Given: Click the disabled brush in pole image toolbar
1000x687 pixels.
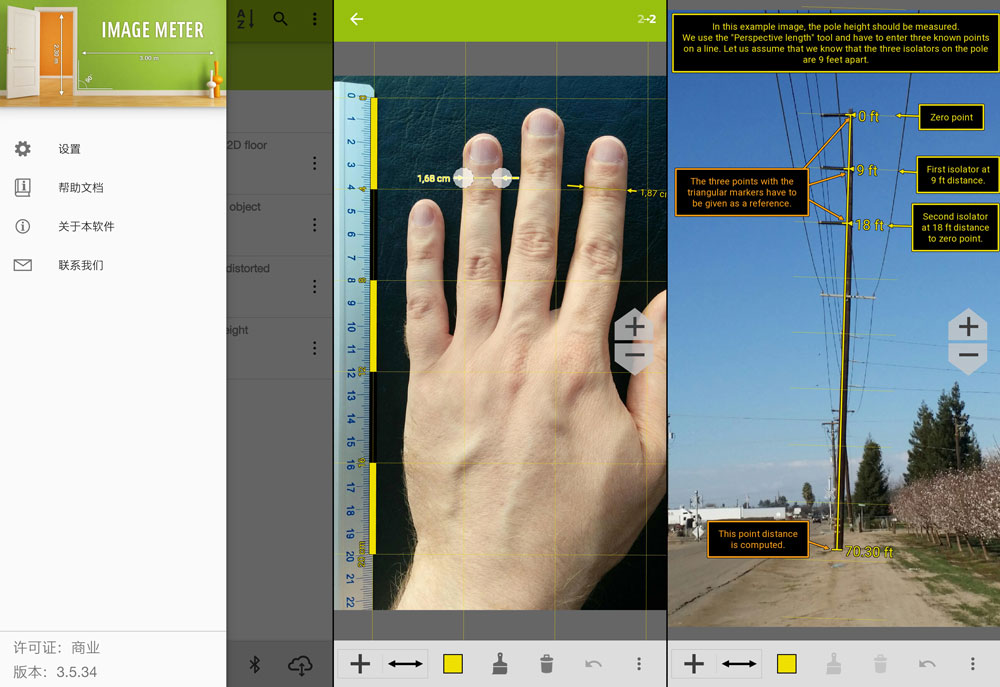Looking at the screenshot, I should 834,664.
